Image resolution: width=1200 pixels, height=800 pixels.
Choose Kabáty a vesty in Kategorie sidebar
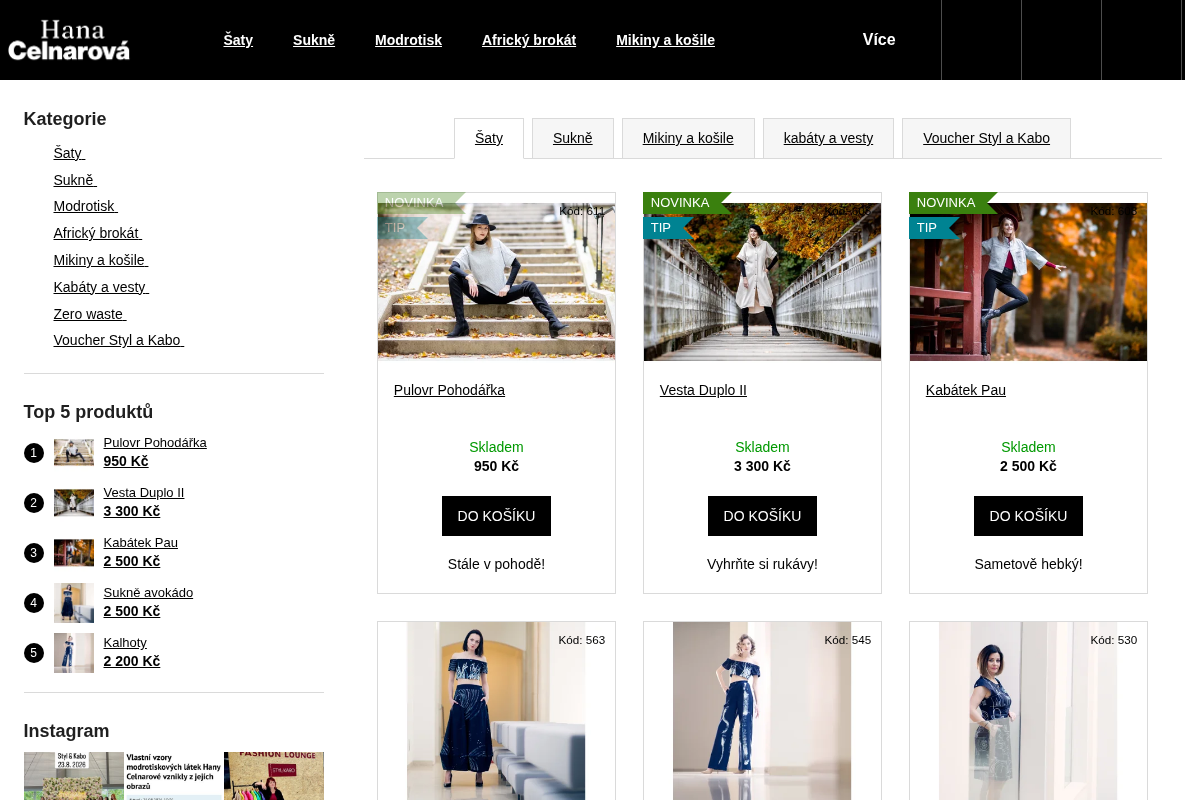tap(101, 287)
